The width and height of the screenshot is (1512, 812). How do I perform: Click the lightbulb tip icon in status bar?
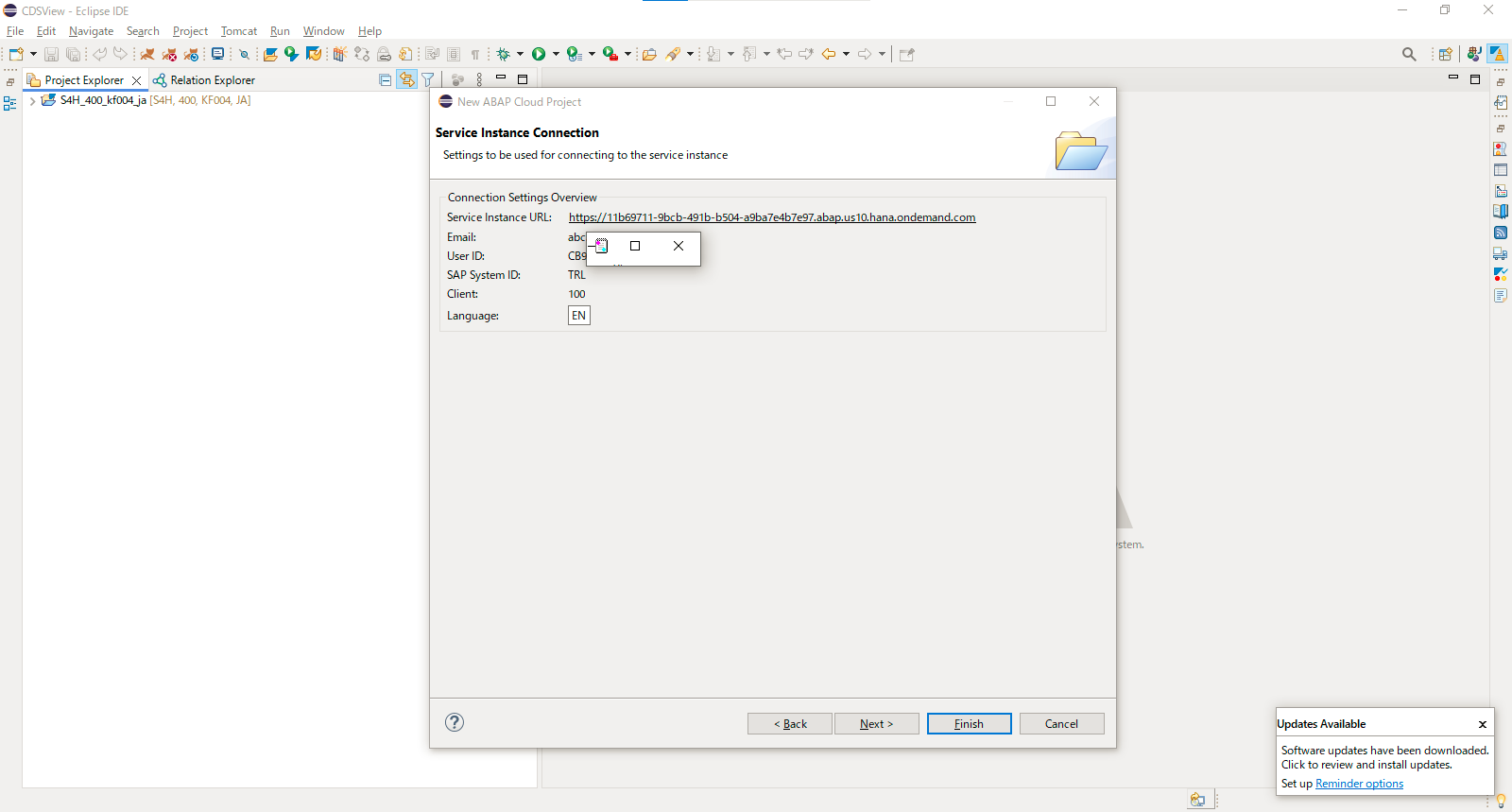point(1501,801)
